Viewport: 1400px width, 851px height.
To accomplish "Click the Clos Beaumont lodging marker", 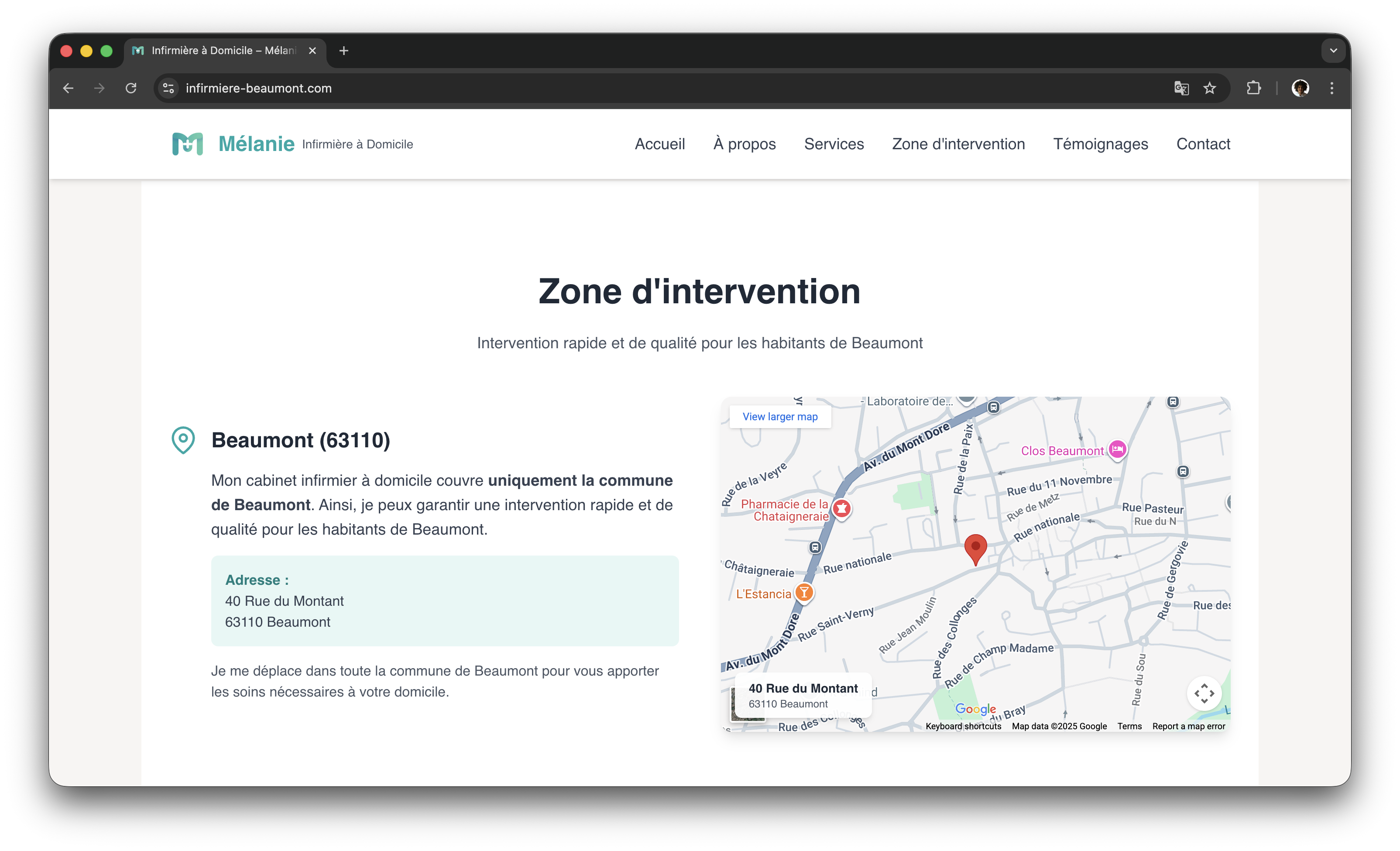I will tap(1117, 450).
